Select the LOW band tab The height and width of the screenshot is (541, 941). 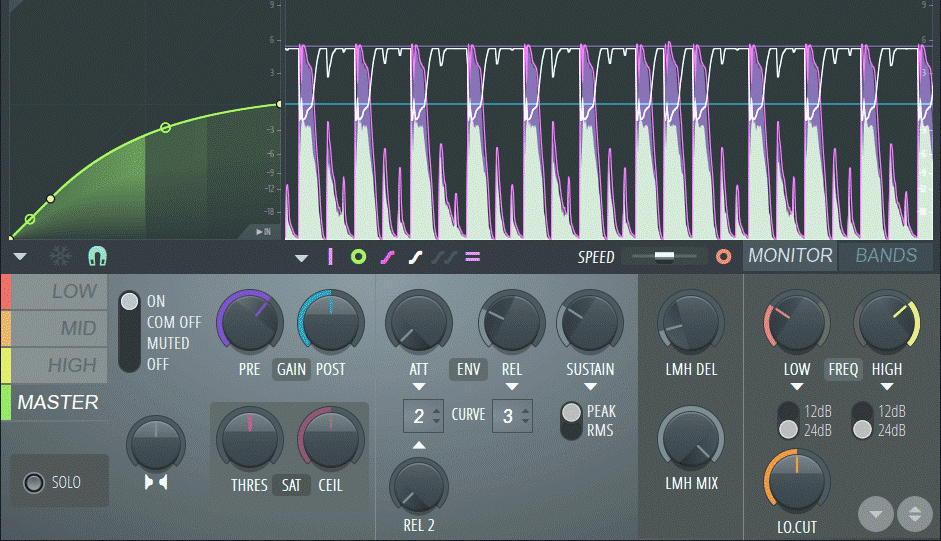54,291
